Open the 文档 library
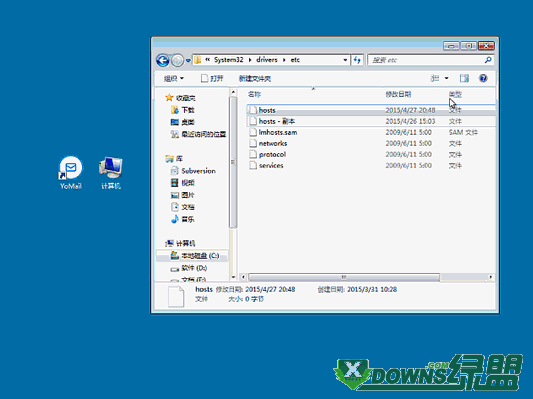The height and width of the screenshot is (399, 533). 183,207
